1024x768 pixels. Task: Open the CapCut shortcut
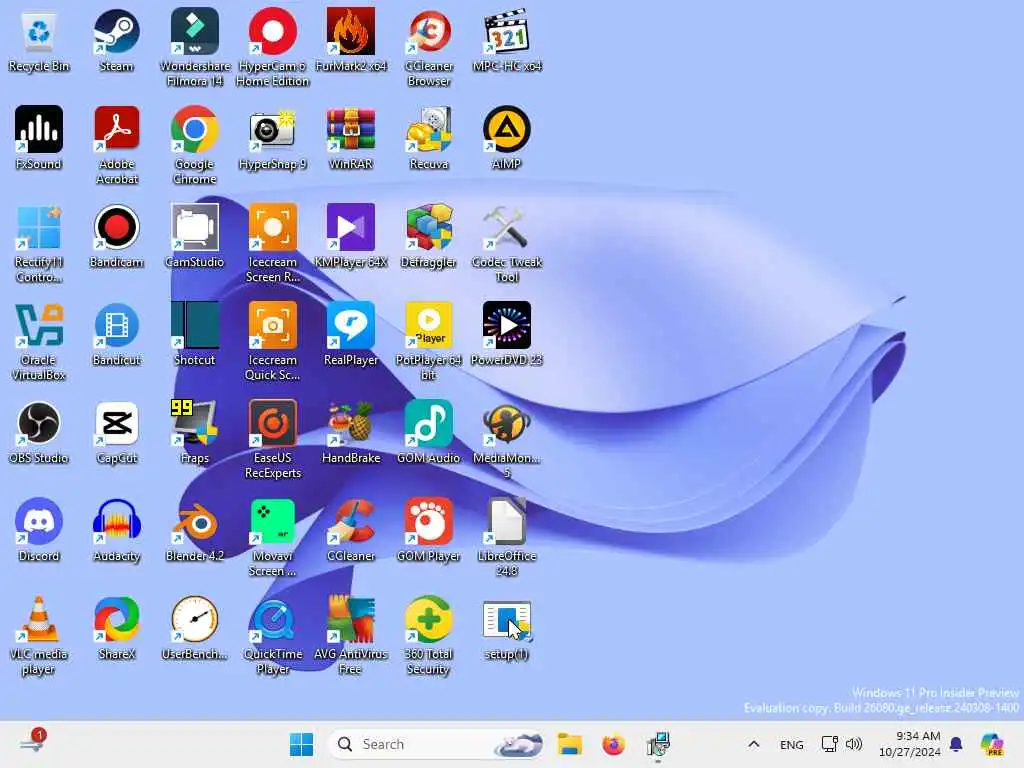(x=116, y=433)
